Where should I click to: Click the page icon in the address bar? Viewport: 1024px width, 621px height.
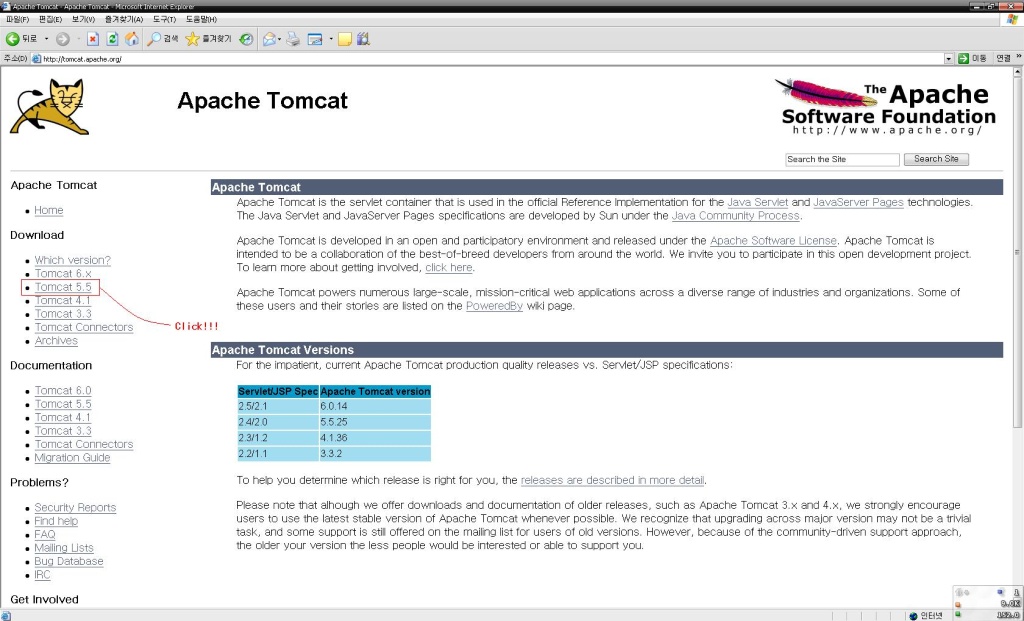pos(37,59)
